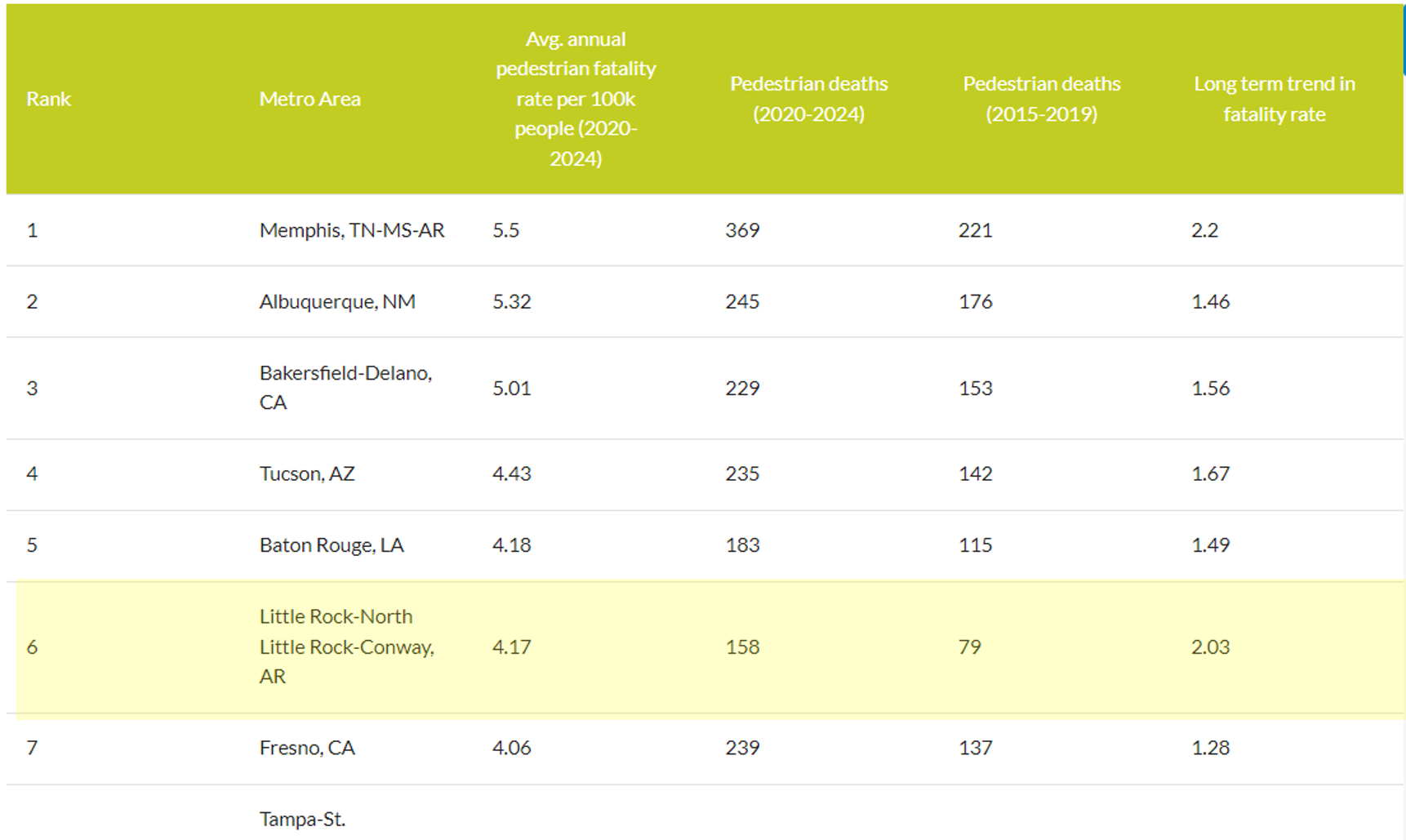
Task: Select the Baton Rouge, LA cell
Action: 331,544
